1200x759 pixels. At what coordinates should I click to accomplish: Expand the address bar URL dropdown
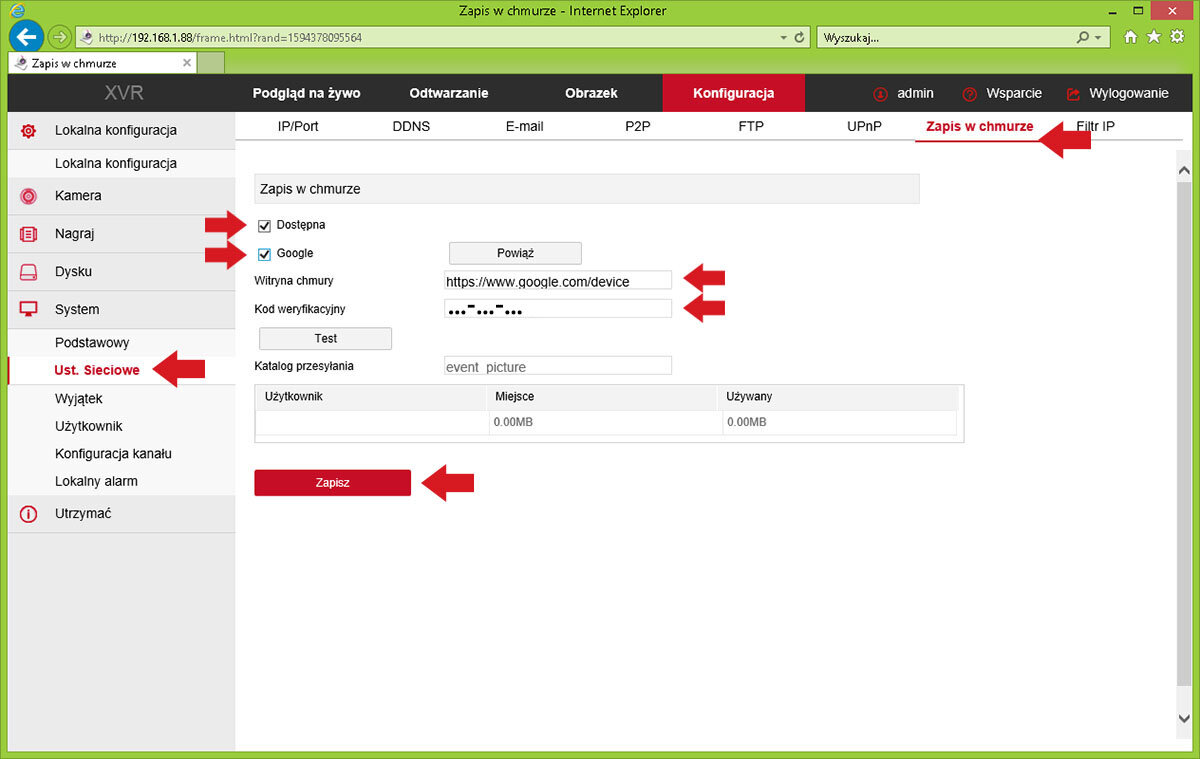click(783, 38)
